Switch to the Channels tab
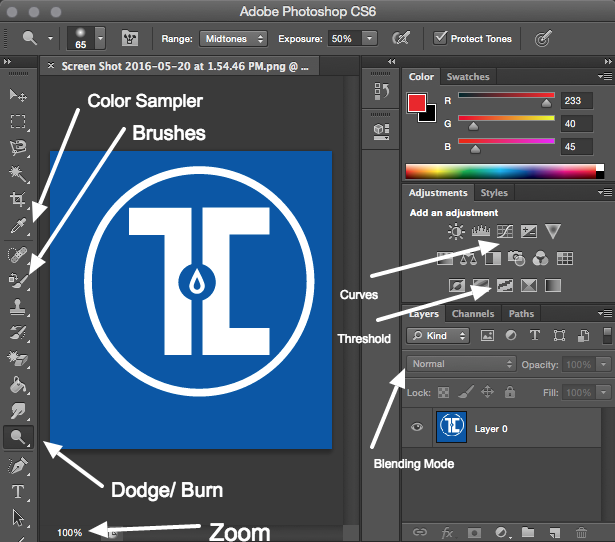The image size is (615, 542). (473, 314)
